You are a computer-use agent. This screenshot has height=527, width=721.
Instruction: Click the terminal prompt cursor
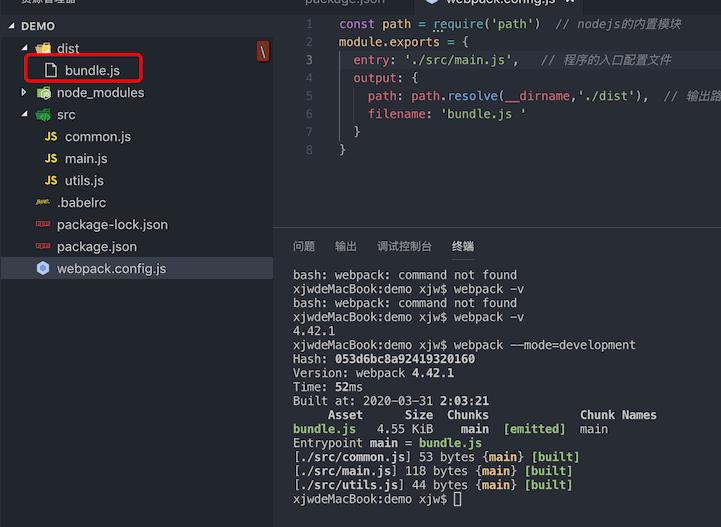[457, 499]
